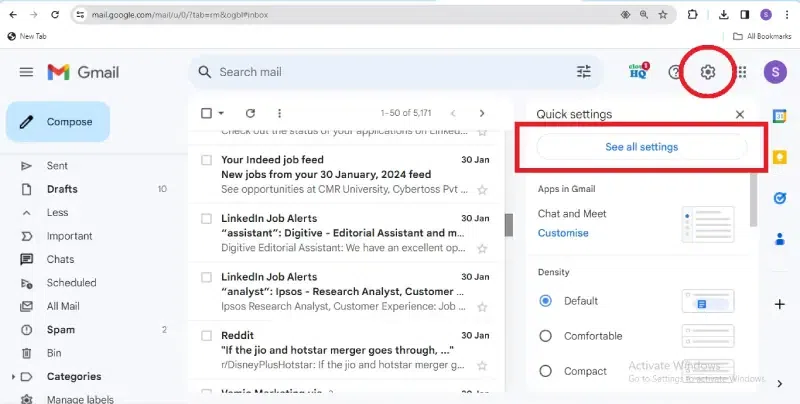Hide the side panel chevron
Viewport: 800px width, 404px height.
pos(780,384)
